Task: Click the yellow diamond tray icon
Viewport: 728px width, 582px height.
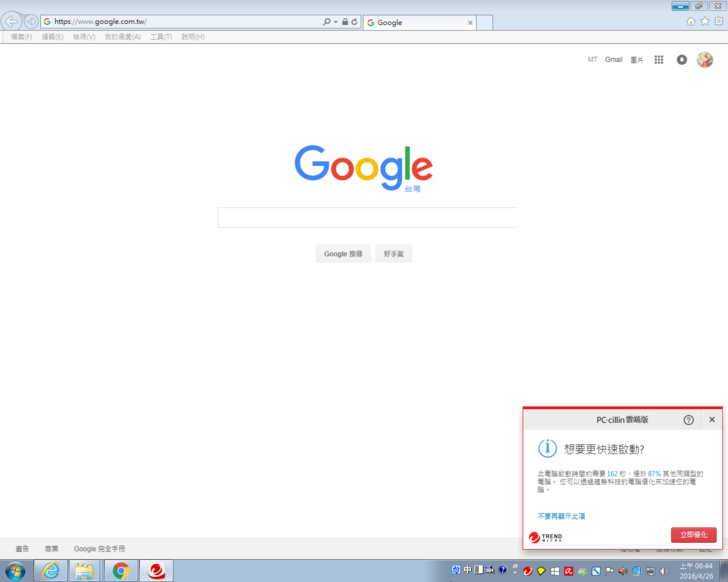Action: (x=541, y=571)
